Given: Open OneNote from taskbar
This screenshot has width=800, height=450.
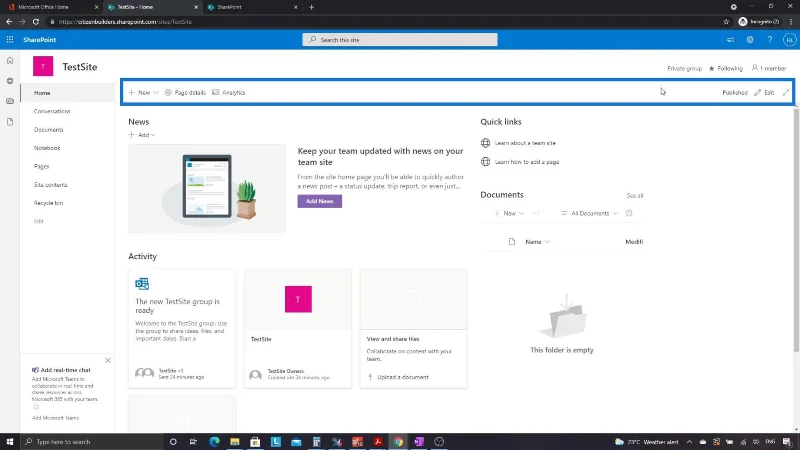Looking at the screenshot, I should pyautogui.click(x=419, y=442).
